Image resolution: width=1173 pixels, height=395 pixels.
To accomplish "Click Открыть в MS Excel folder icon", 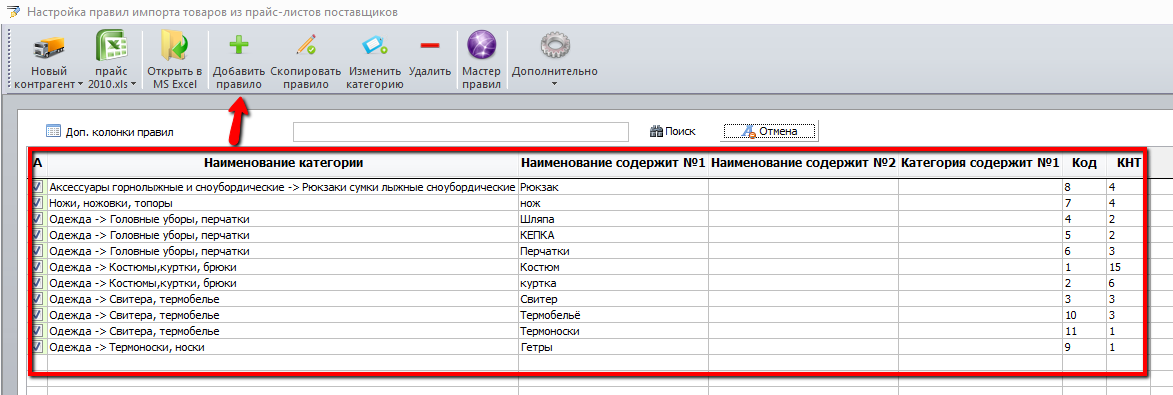I will click(x=174, y=46).
